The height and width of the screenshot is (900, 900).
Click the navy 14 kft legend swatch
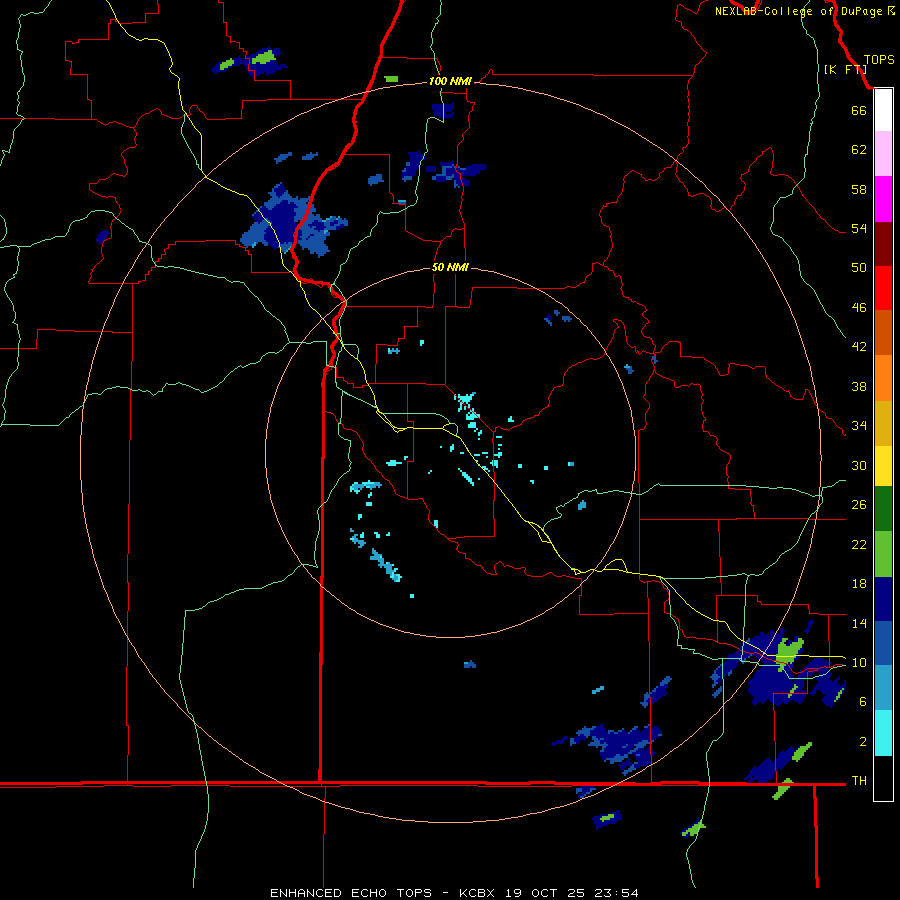[883, 599]
